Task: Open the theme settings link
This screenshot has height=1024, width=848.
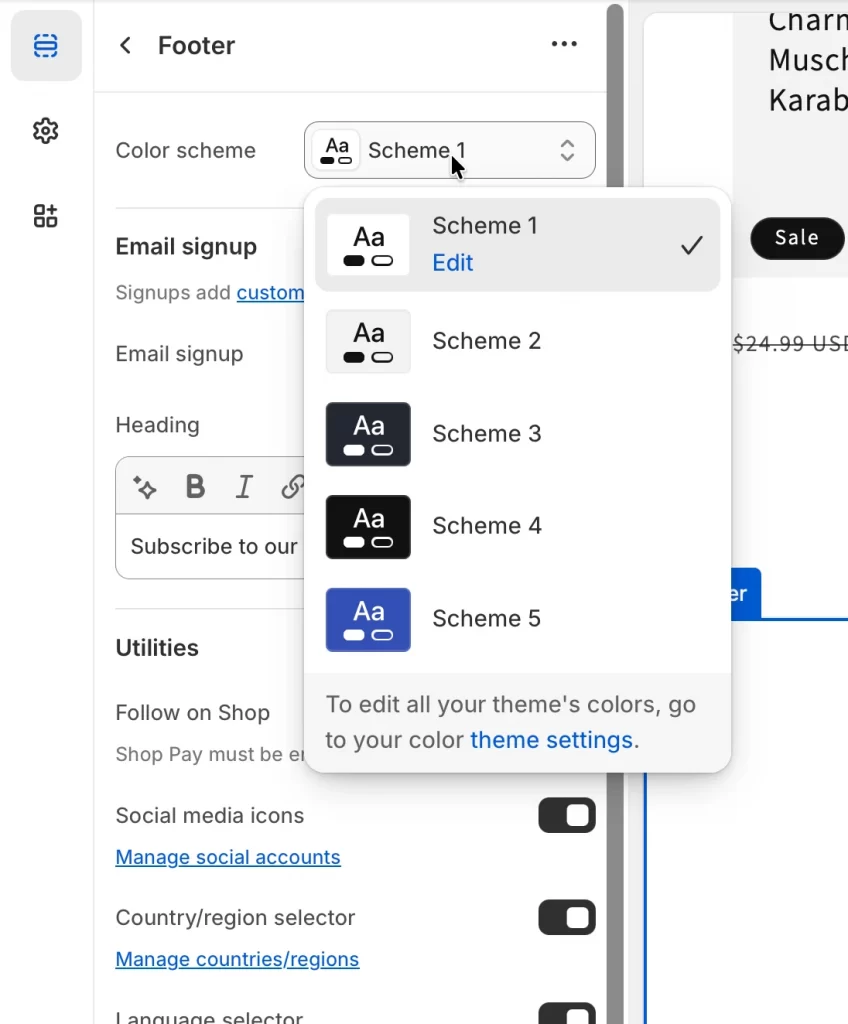Action: pos(551,740)
